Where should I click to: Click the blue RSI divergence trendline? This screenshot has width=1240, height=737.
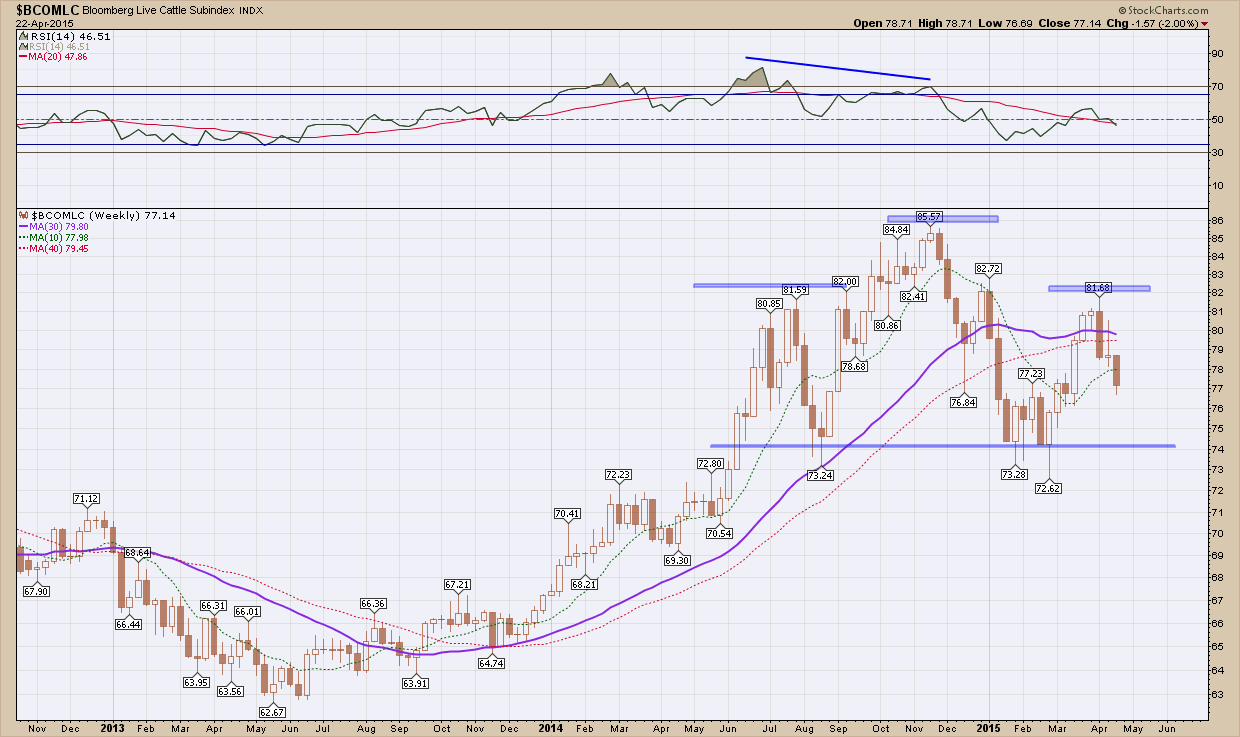[x=838, y=68]
